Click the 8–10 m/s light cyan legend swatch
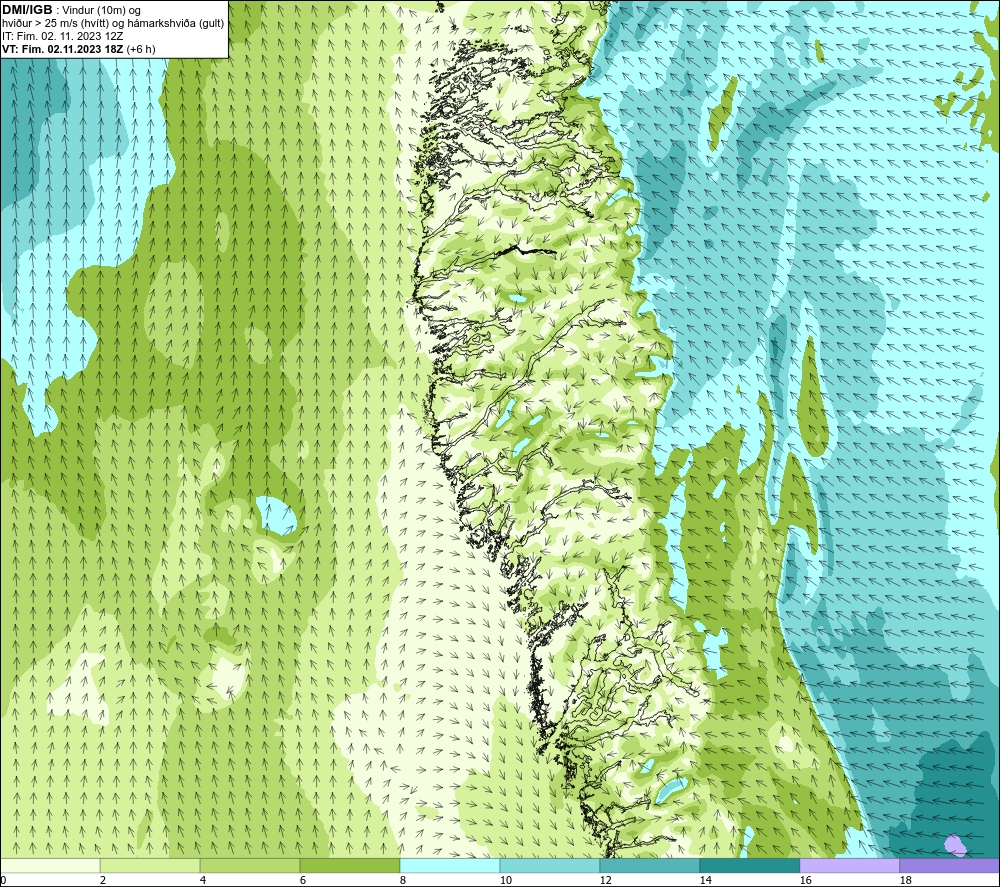Image resolution: width=1000 pixels, height=887 pixels. point(450,865)
